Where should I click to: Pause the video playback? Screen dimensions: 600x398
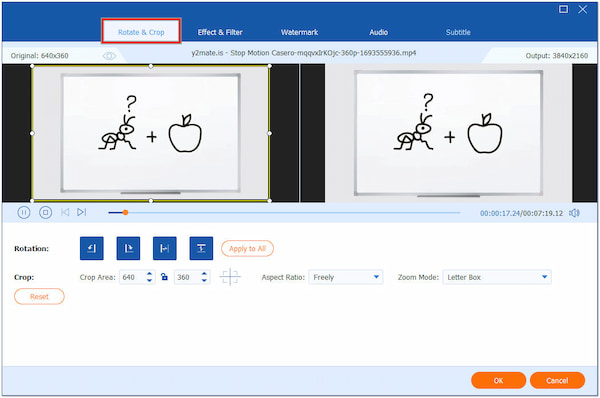point(24,212)
